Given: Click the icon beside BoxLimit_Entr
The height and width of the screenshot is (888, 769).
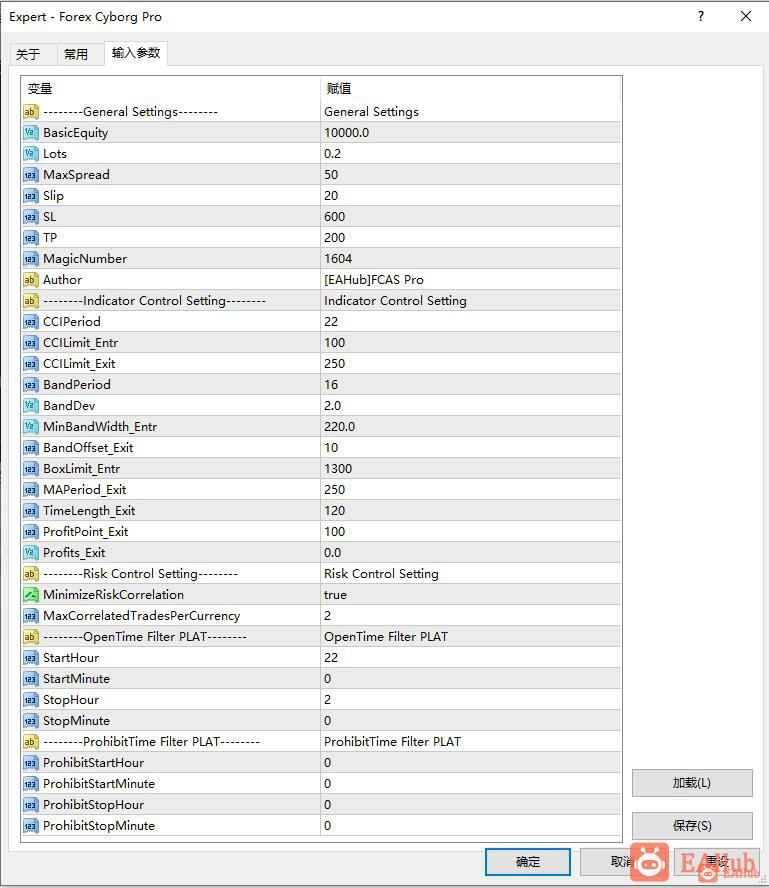Looking at the screenshot, I should [31, 468].
